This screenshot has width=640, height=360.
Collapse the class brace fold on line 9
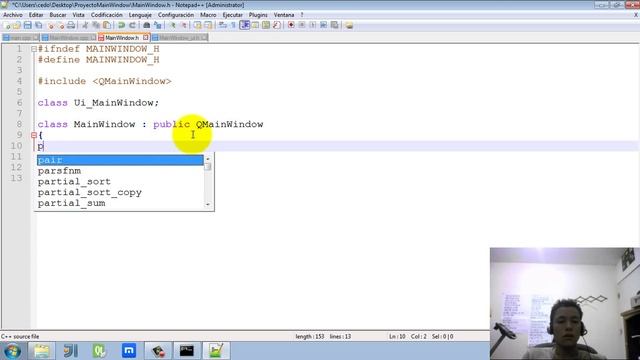pyautogui.click(x=34, y=135)
